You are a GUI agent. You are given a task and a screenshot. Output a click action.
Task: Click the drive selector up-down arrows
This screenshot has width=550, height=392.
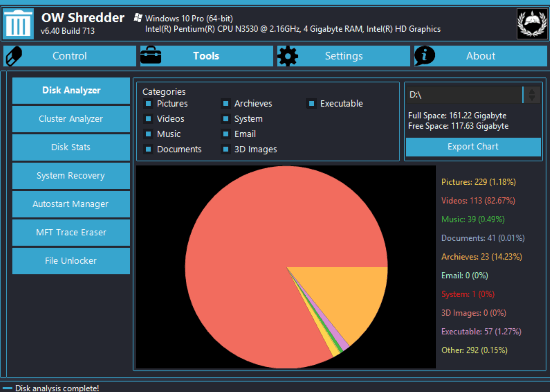pyautogui.click(x=532, y=95)
